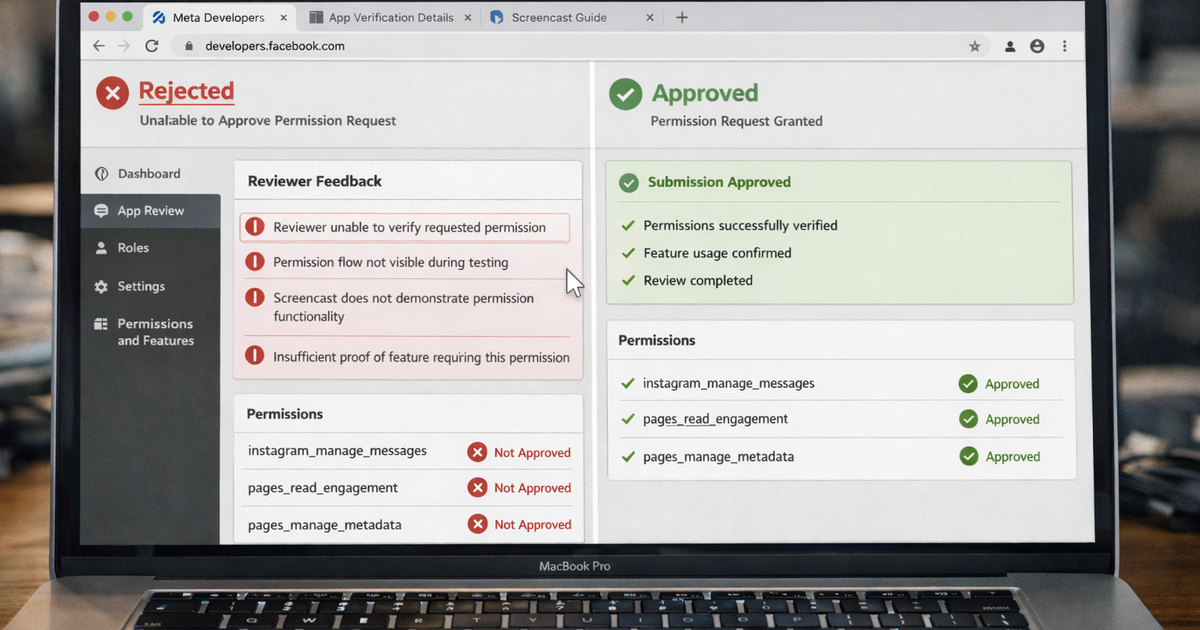Click 'Insufficient proof of feature' message
This screenshot has width=1200, height=630.
click(x=422, y=357)
